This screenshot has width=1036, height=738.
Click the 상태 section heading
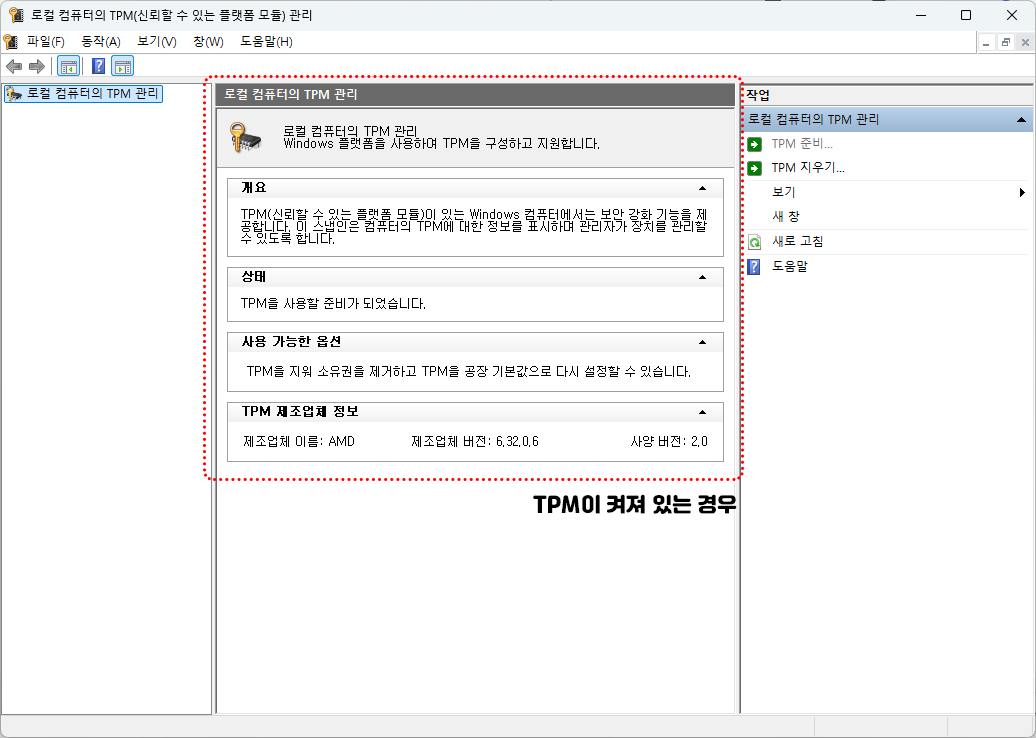(254, 277)
